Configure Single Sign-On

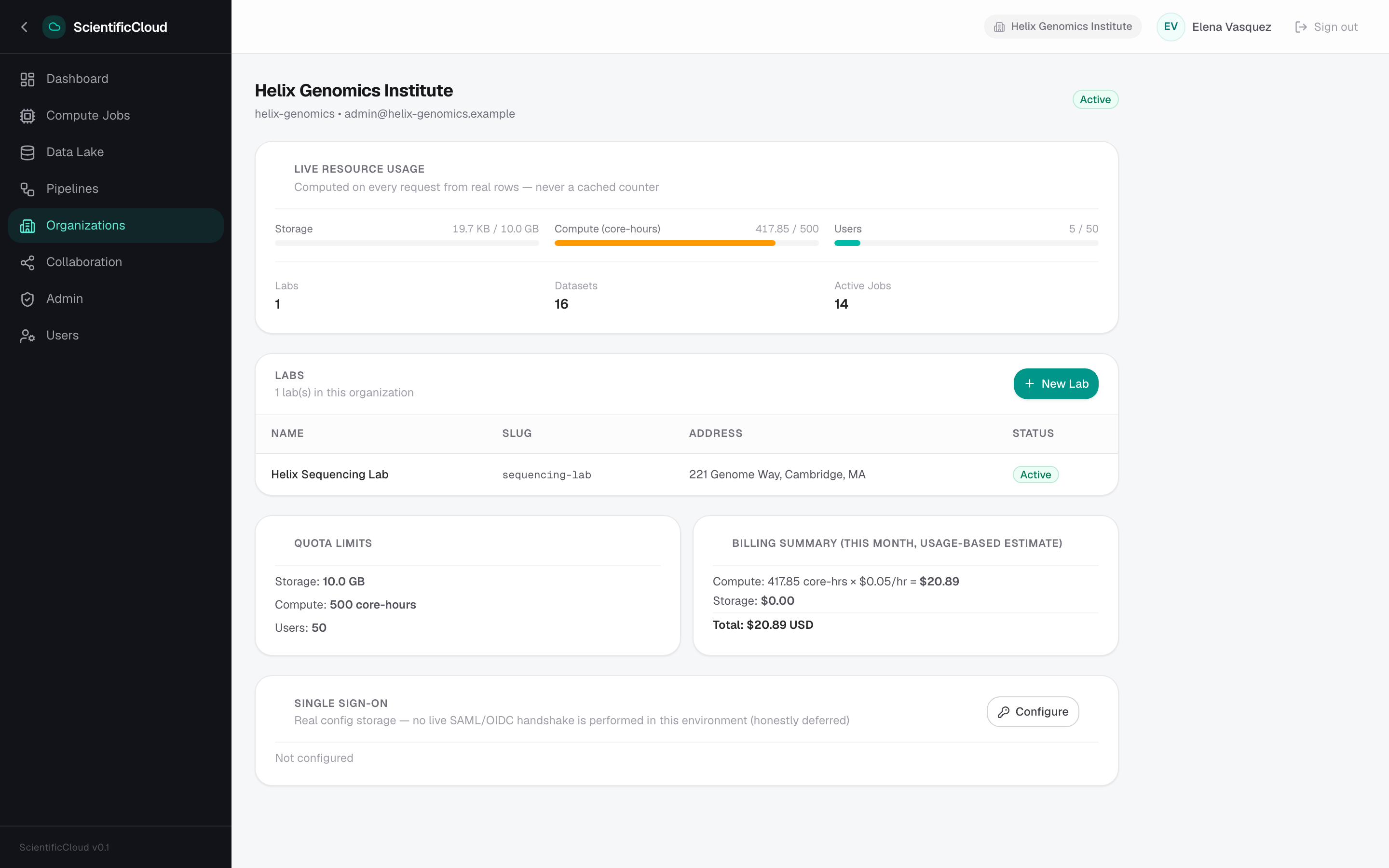point(1033,712)
